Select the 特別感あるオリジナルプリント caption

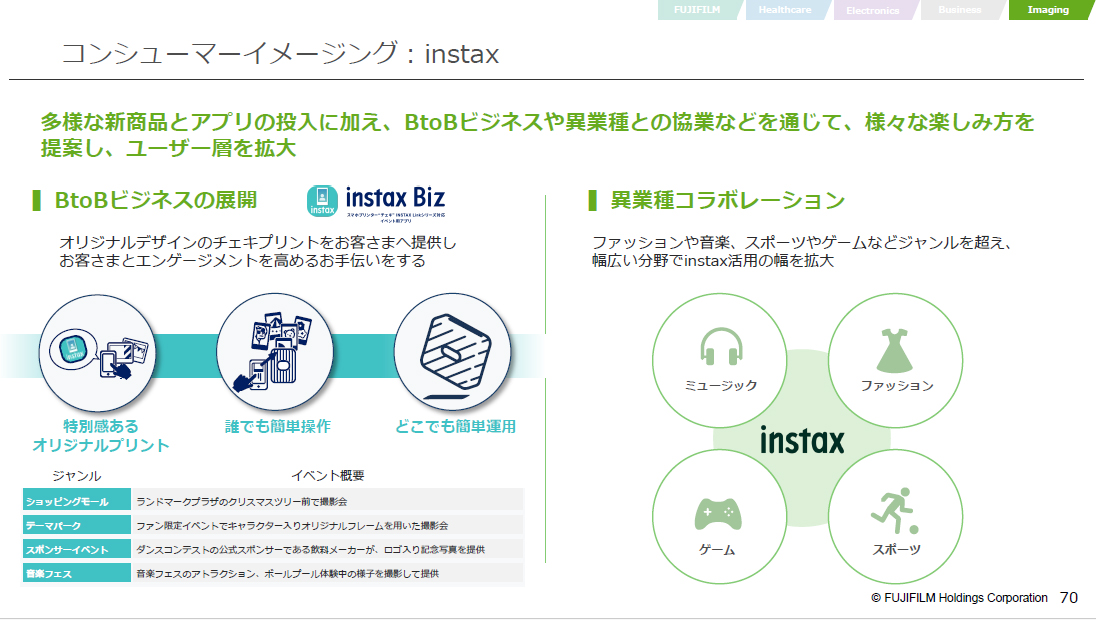click(101, 435)
